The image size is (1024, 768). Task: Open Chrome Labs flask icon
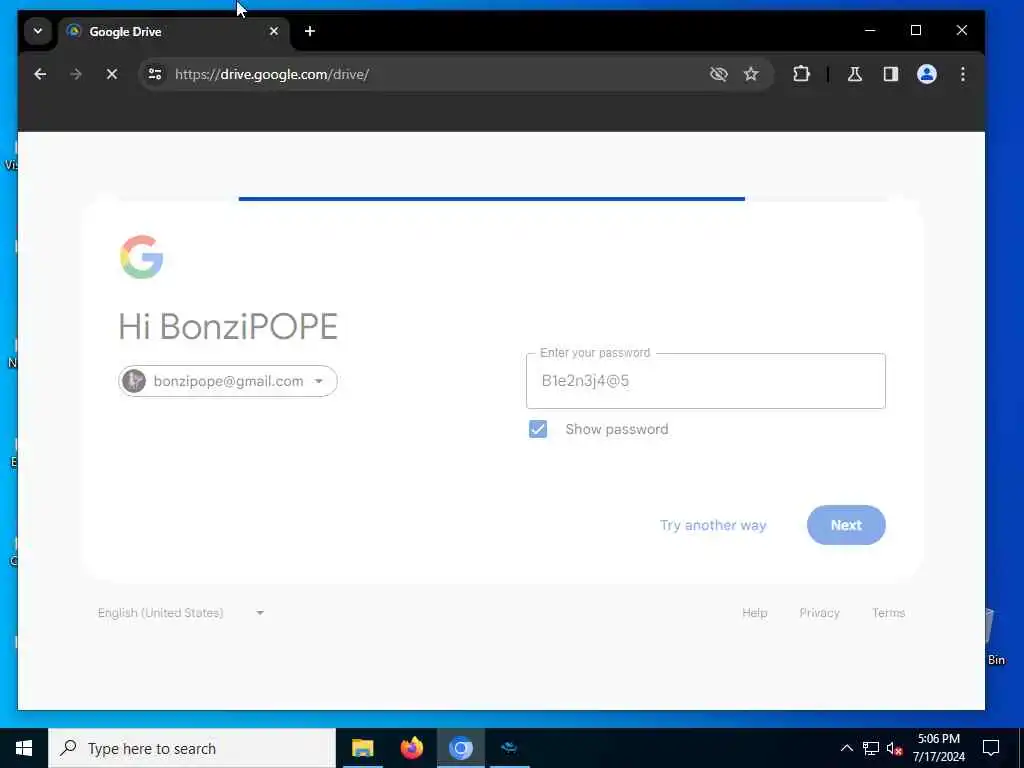click(855, 74)
